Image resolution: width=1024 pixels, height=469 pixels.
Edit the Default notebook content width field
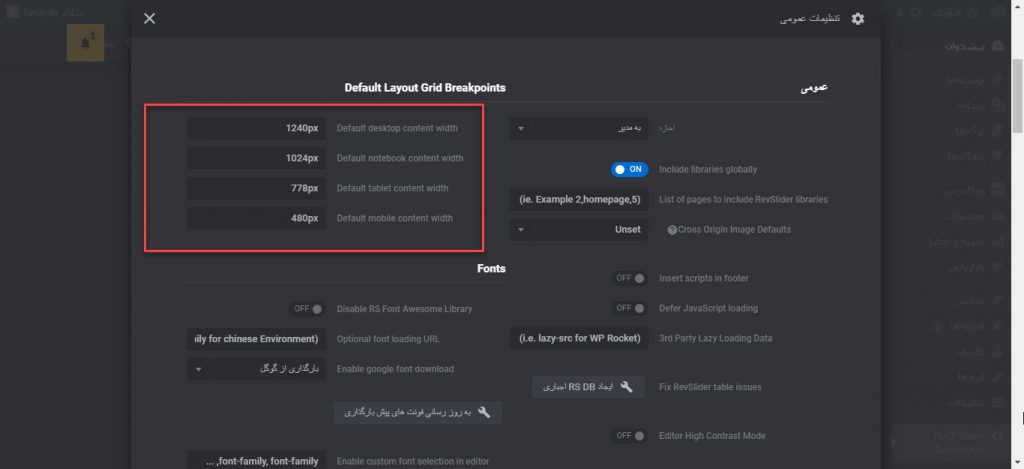pyautogui.click(x=257, y=158)
